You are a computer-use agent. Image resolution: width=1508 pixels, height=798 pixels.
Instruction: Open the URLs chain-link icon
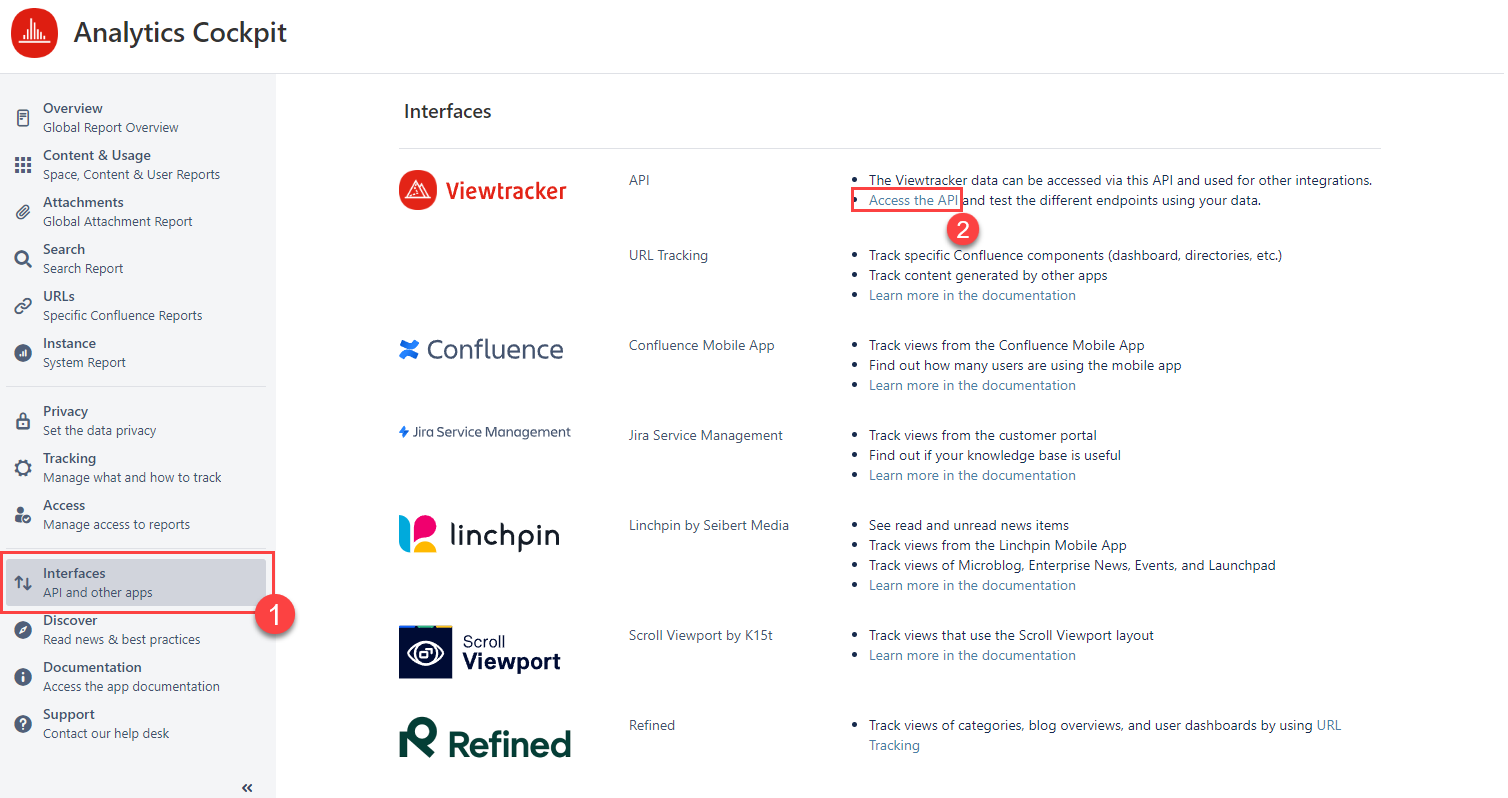(x=23, y=306)
